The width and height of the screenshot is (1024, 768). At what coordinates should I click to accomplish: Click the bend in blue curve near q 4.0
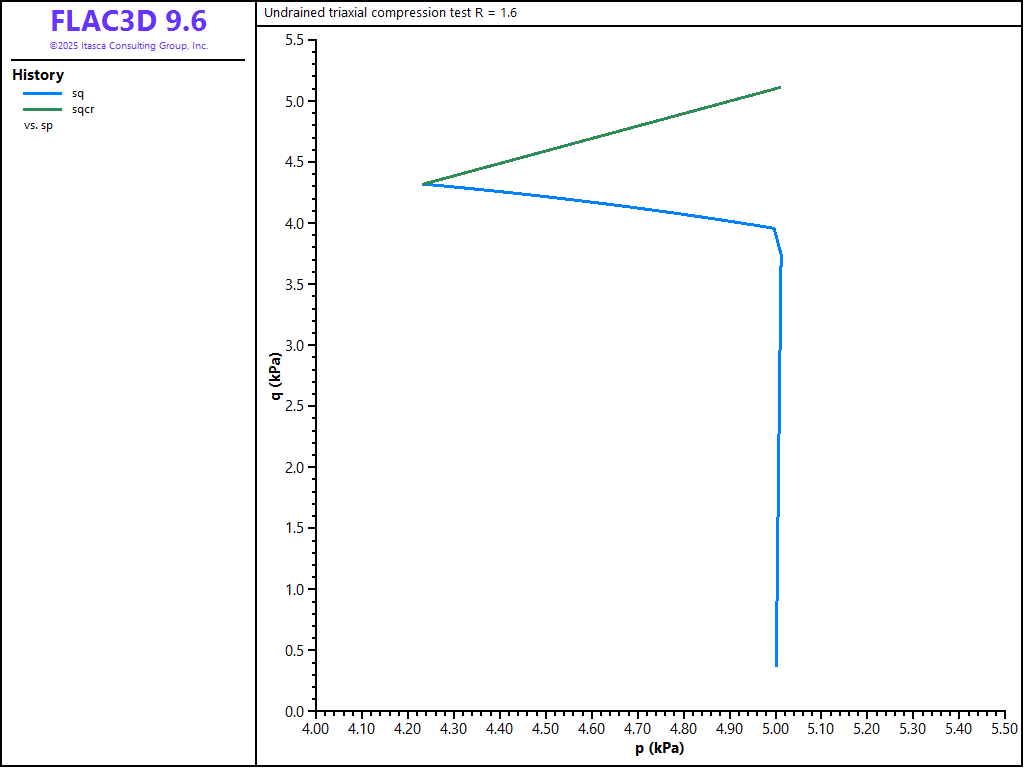(x=774, y=229)
